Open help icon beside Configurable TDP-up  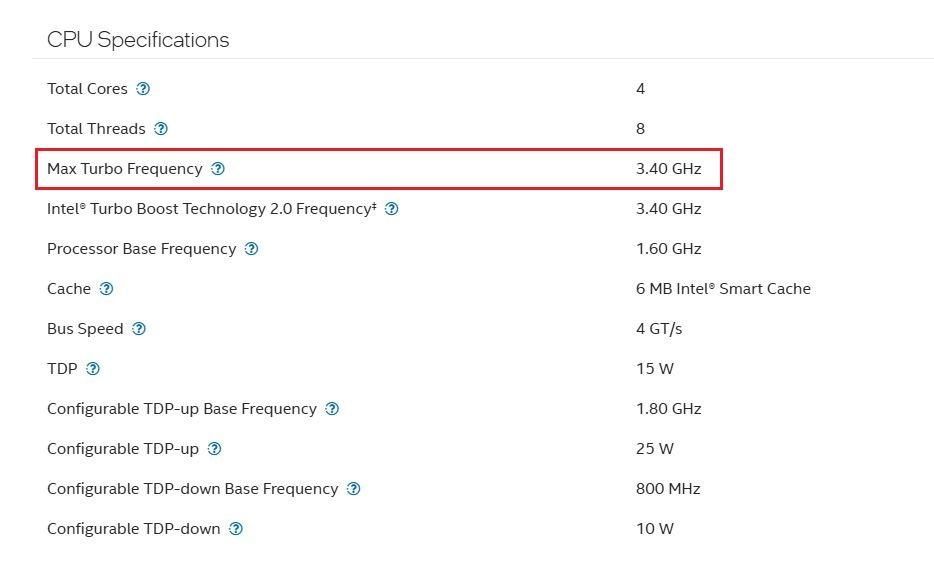coord(214,449)
